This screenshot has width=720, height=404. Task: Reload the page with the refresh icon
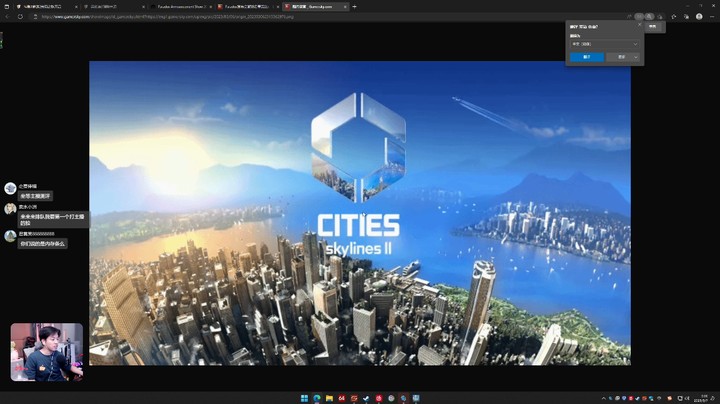20,17
